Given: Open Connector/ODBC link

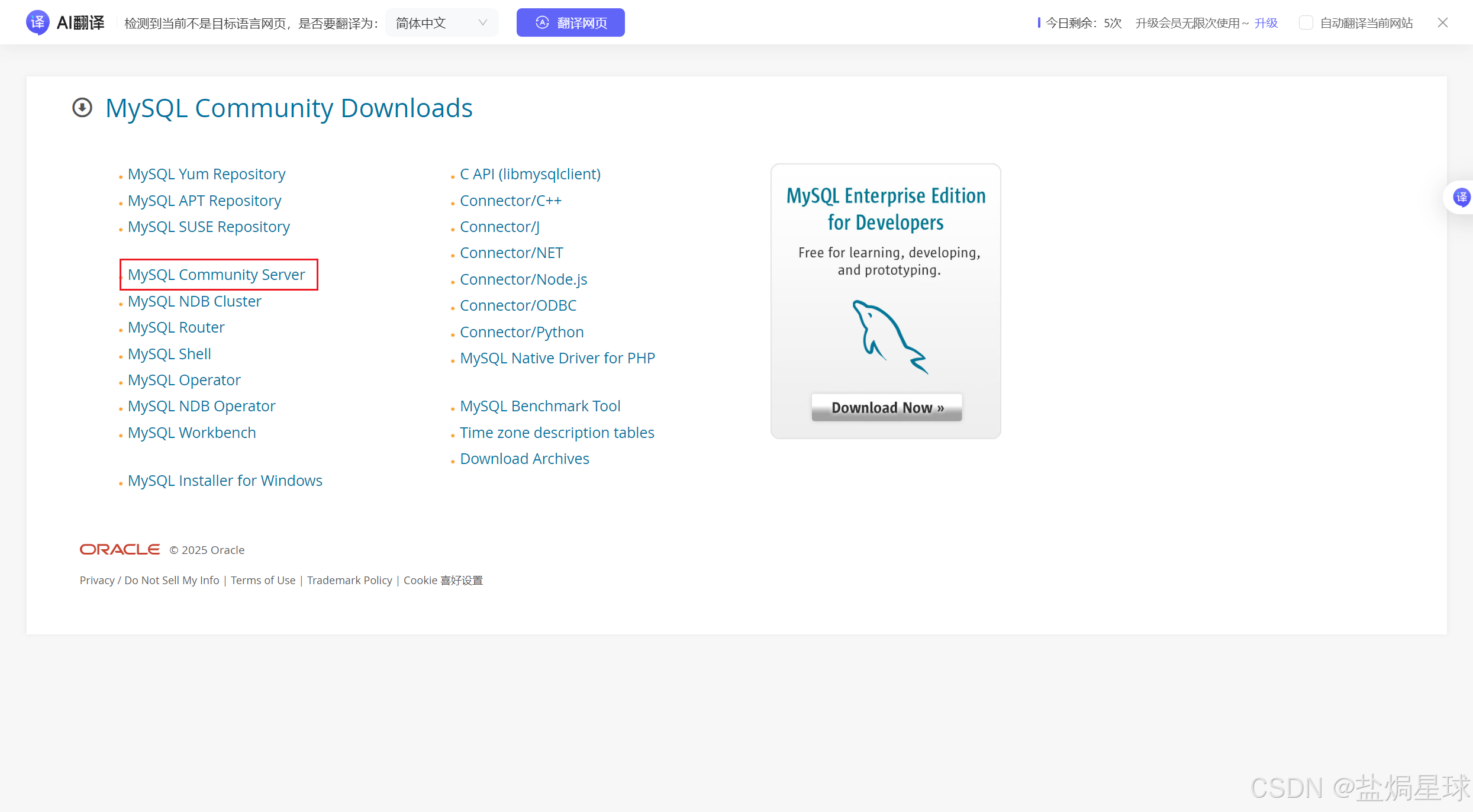Looking at the screenshot, I should click(518, 305).
